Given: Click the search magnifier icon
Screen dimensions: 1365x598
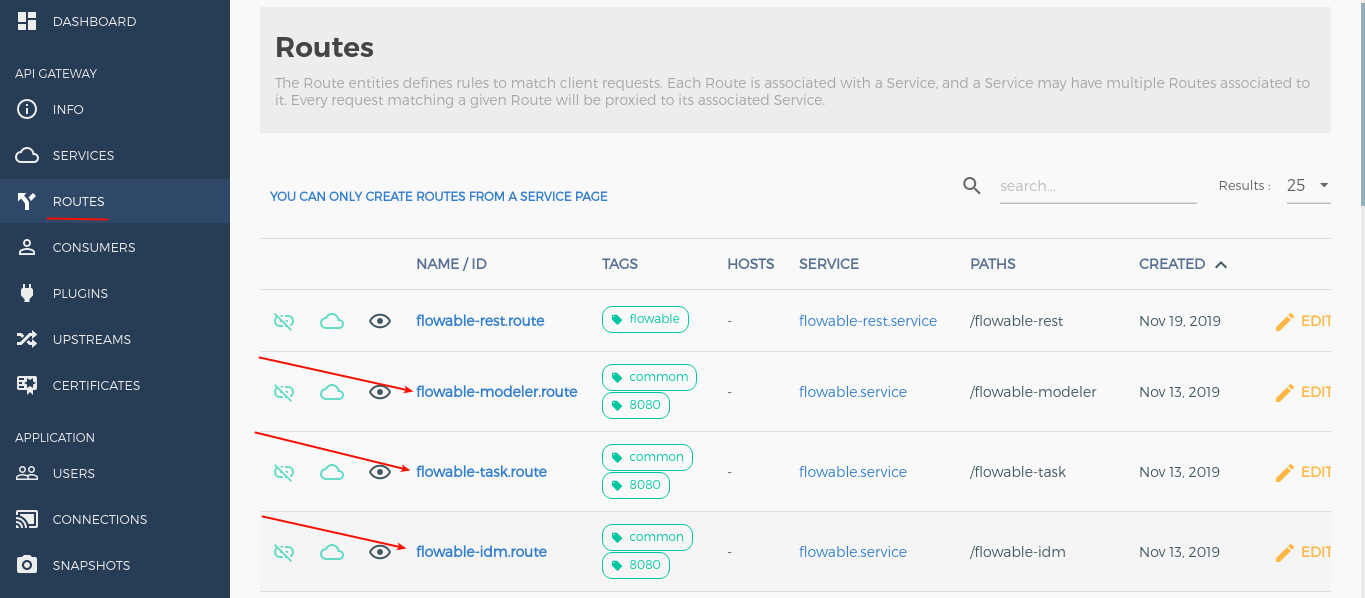Looking at the screenshot, I should pyautogui.click(x=971, y=186).
